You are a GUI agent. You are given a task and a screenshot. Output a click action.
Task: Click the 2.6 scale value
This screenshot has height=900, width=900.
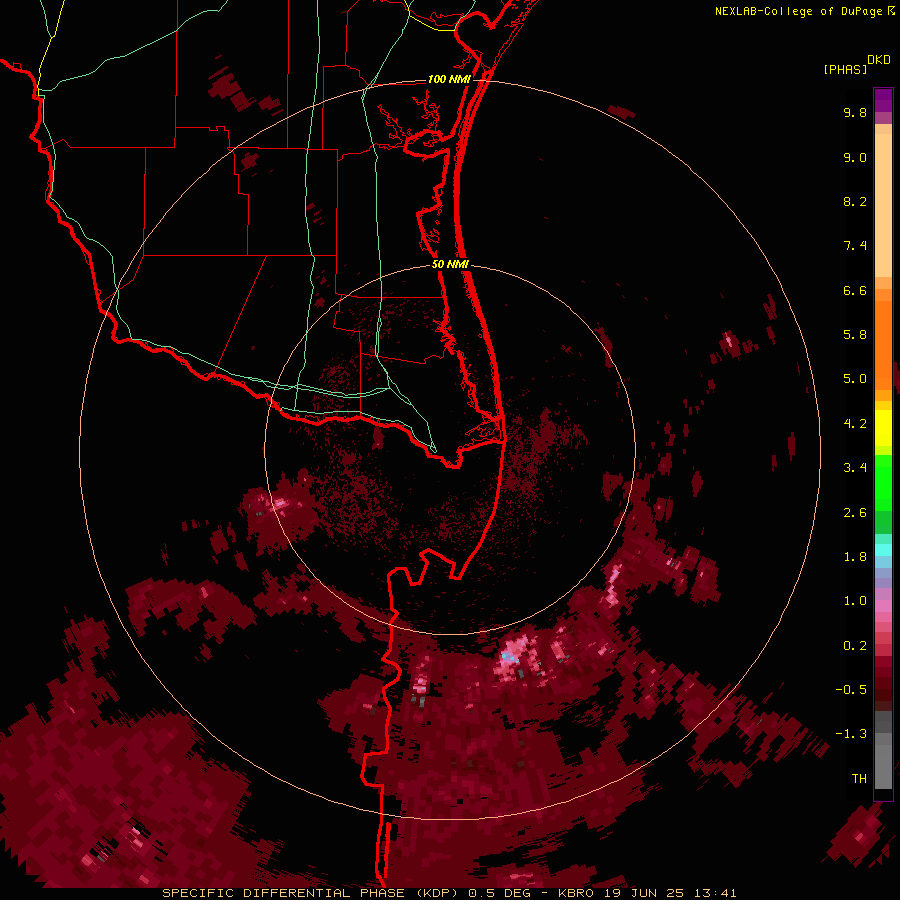855,513
